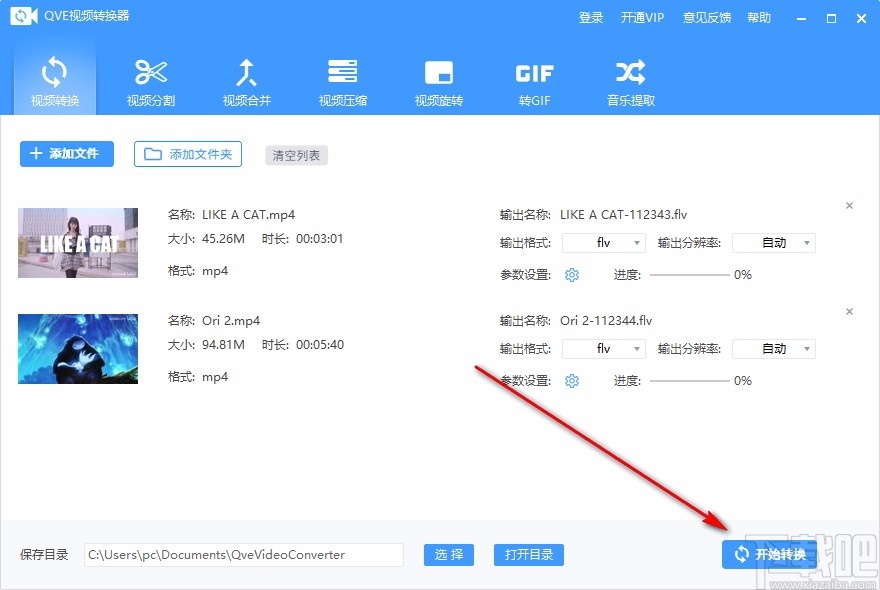The width and height of the screenshot is (880, 590).
Task: Start conversion with the 开始转换 button
Action: [x=770, y=555]
